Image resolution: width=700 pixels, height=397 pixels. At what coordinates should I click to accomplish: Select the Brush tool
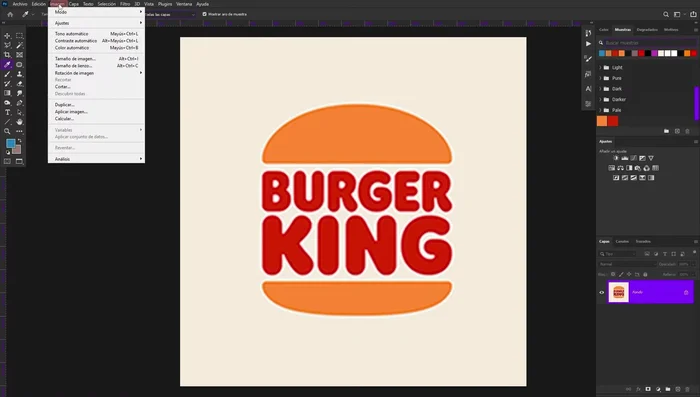pyautogui.click(x=7, y=74)
